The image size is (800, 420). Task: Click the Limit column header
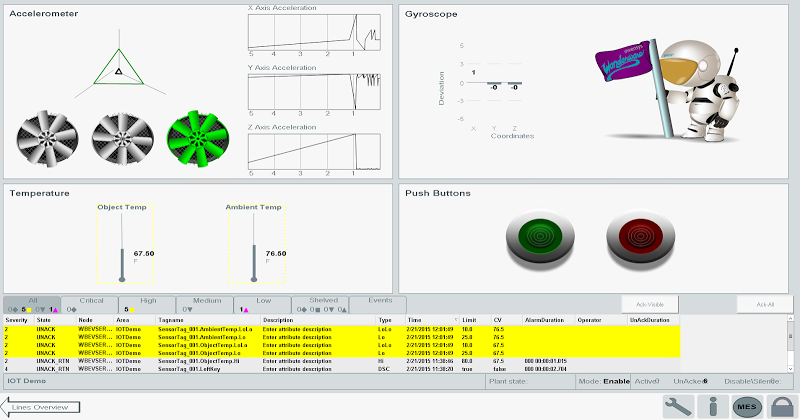click(476, 320)
